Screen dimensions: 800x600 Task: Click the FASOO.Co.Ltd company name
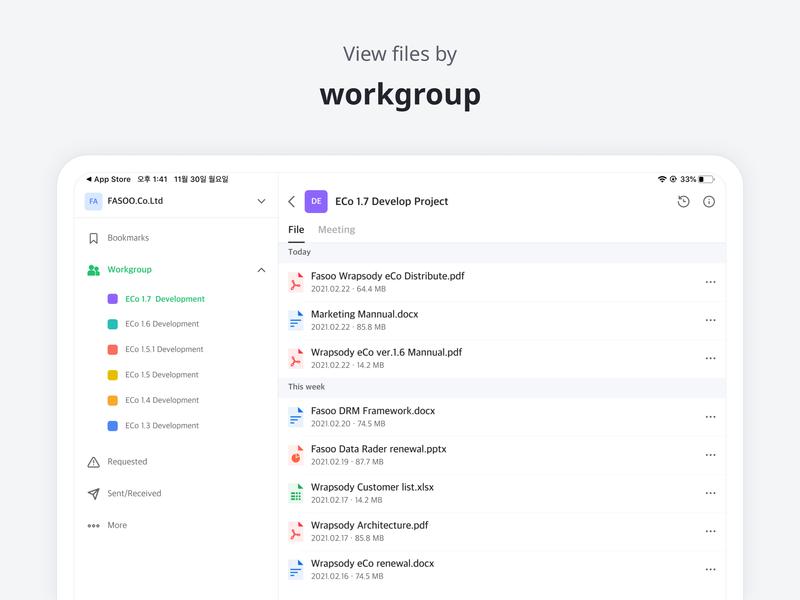coord(135,201)
